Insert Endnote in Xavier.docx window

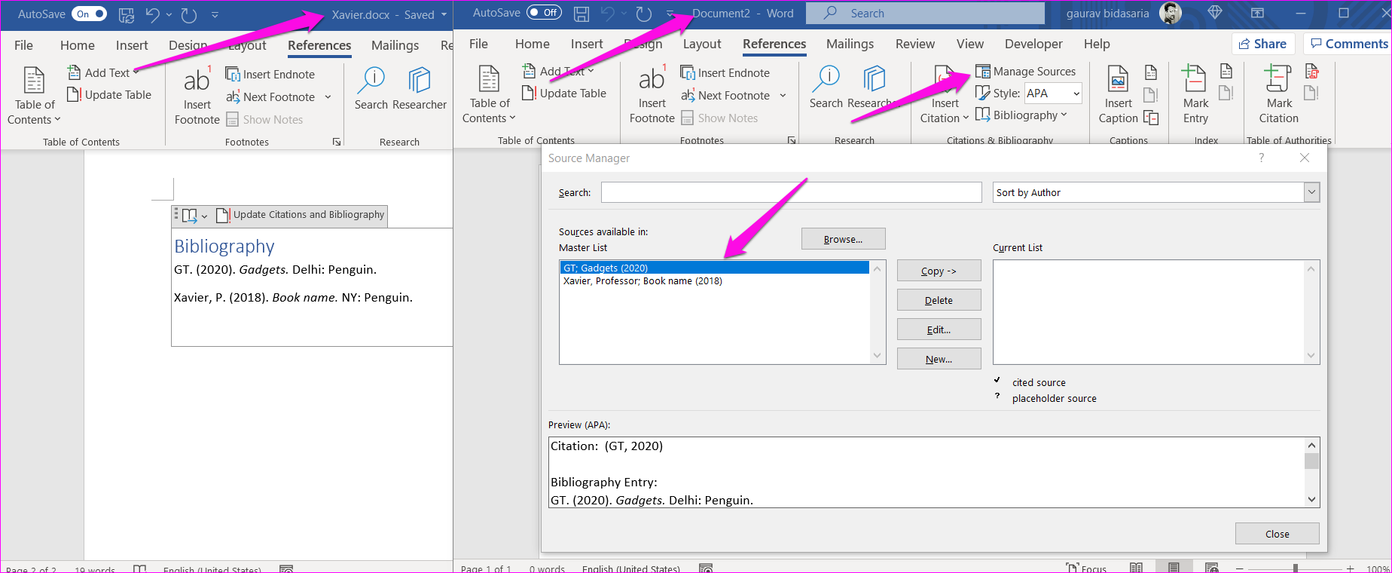[270, 74]
